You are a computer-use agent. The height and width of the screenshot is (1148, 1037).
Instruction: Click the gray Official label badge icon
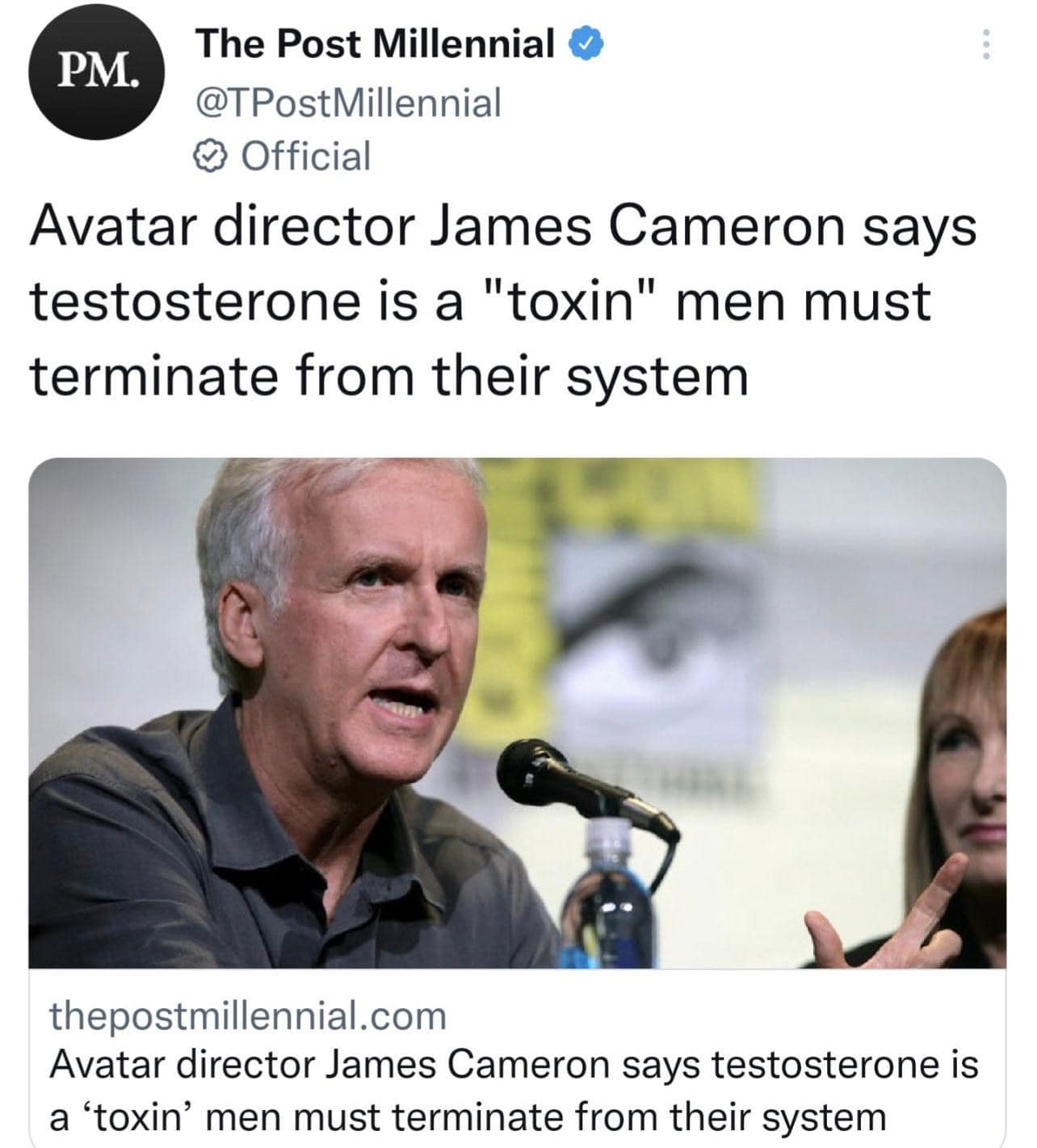click(x=208, y=155)
